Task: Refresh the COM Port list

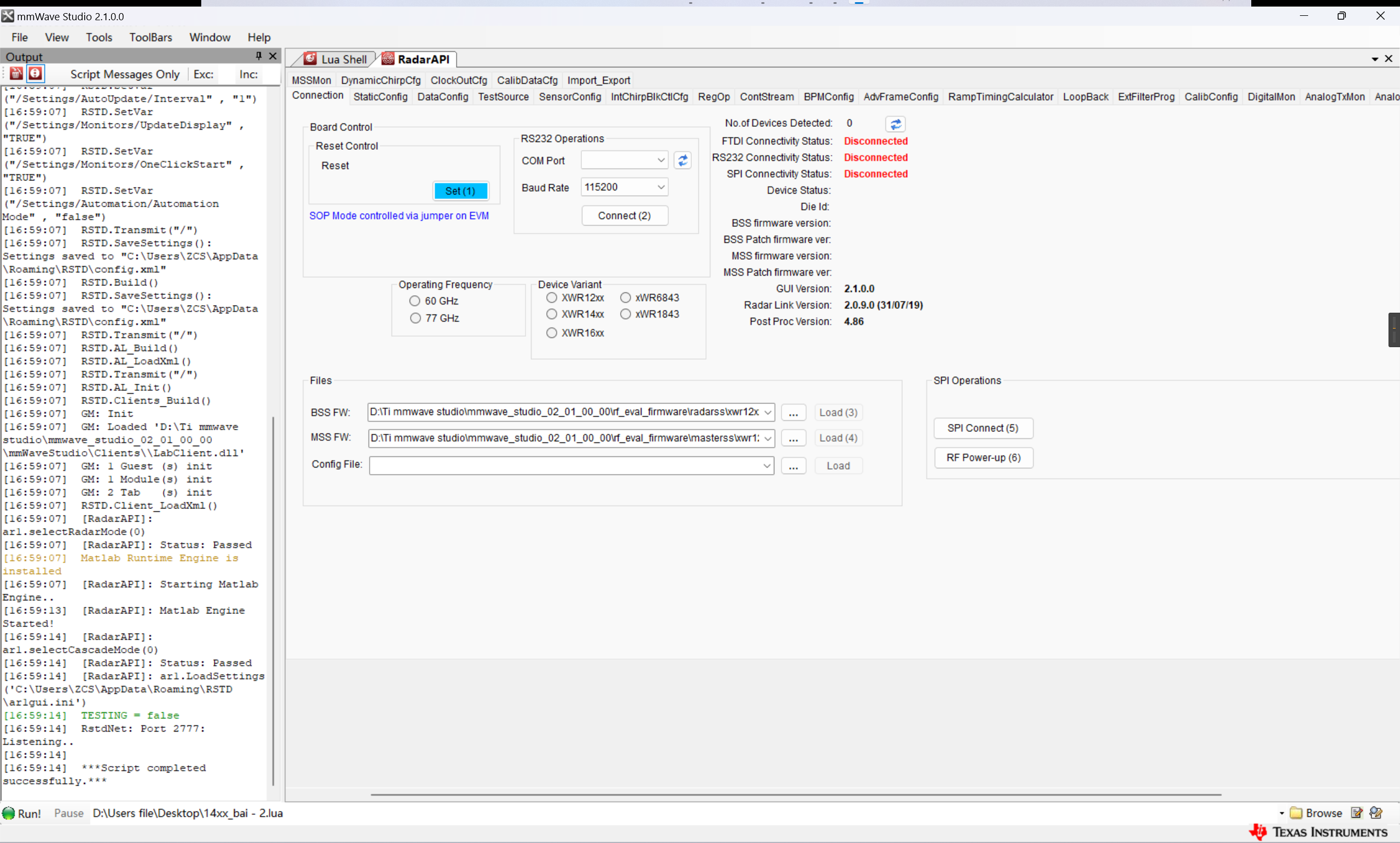Action: click(682, 161)
